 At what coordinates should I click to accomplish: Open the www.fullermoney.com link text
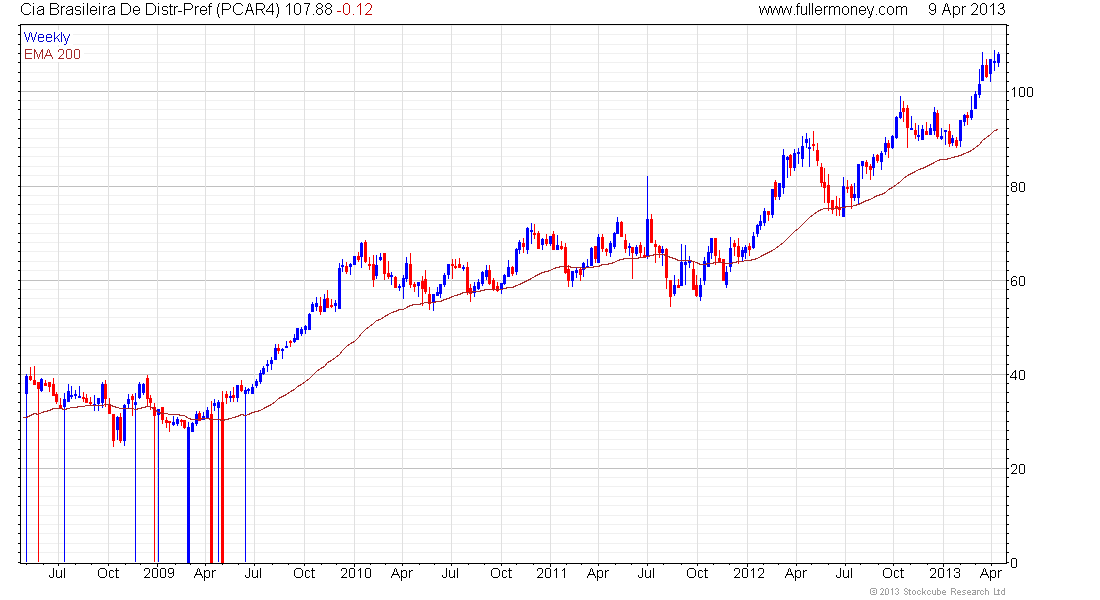tap(833, 10)
